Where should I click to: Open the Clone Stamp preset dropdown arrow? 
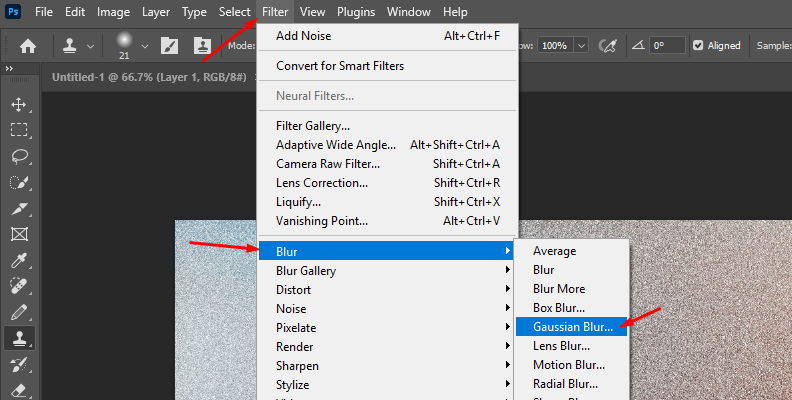click(x=90, y=46)
